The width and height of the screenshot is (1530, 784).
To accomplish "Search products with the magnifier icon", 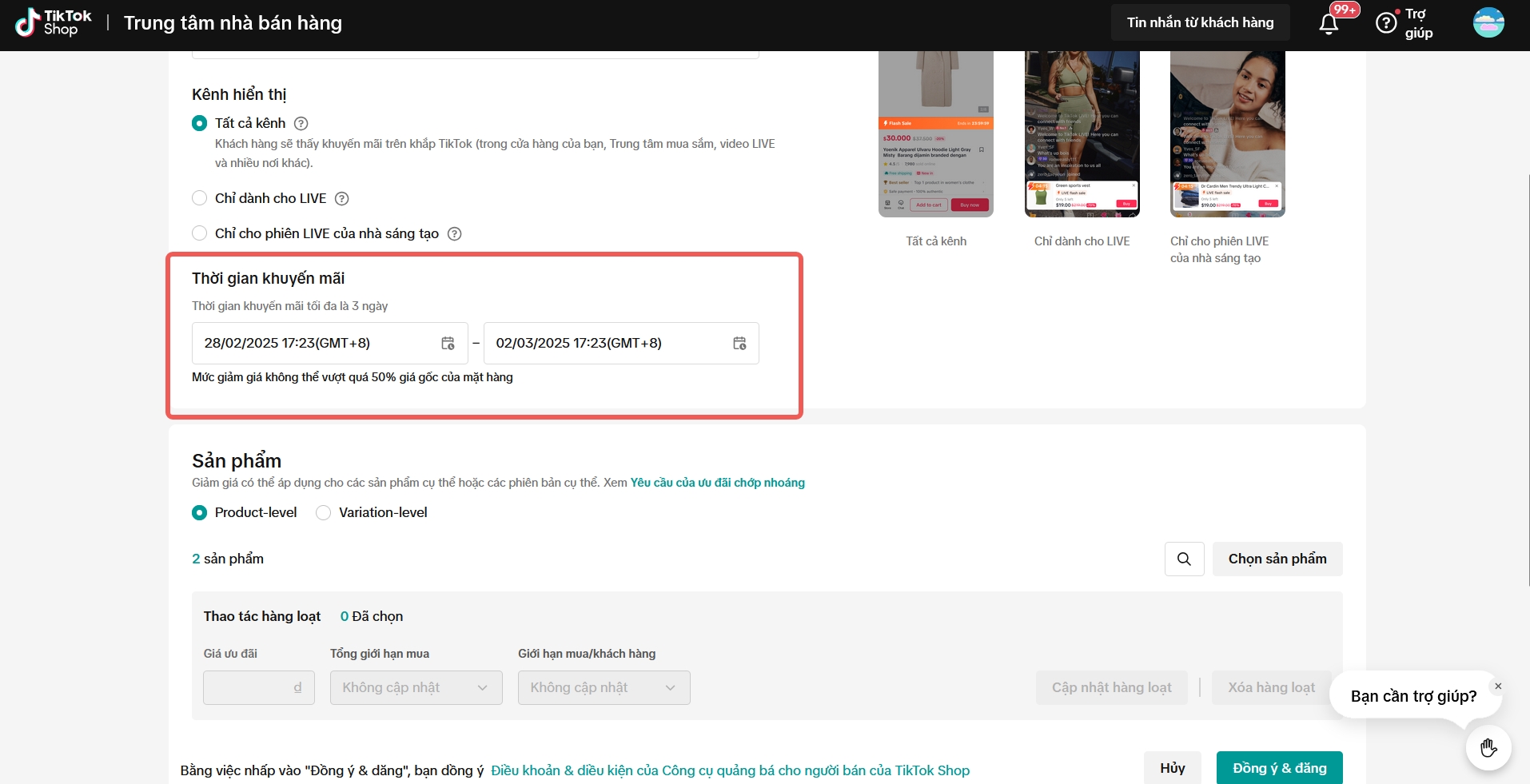I will point(1184,559).
